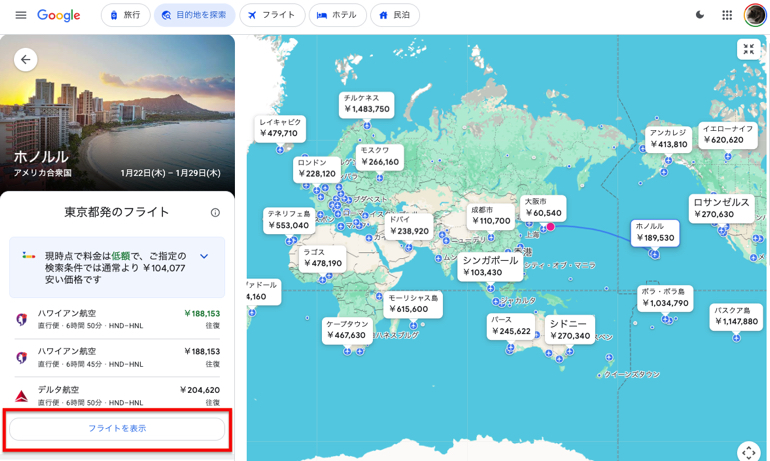770x461 pixels.
Task: Select the ロサンゼルス ¥270,630 map label
Action: [x=721, y=209]
